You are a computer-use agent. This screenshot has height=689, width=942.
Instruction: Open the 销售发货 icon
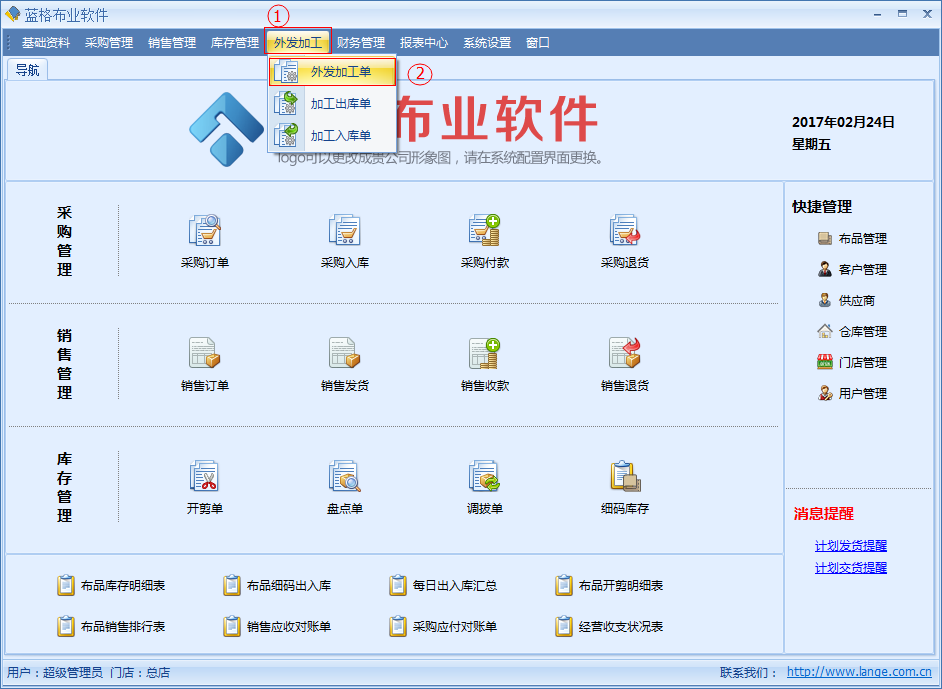coord(345,353)
